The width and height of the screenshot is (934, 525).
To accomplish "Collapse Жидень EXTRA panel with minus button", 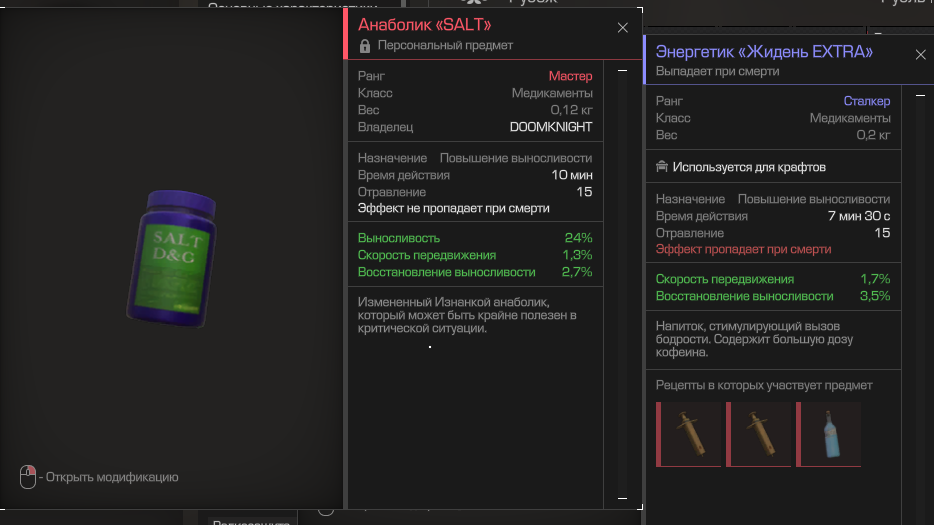I will 920,95.
